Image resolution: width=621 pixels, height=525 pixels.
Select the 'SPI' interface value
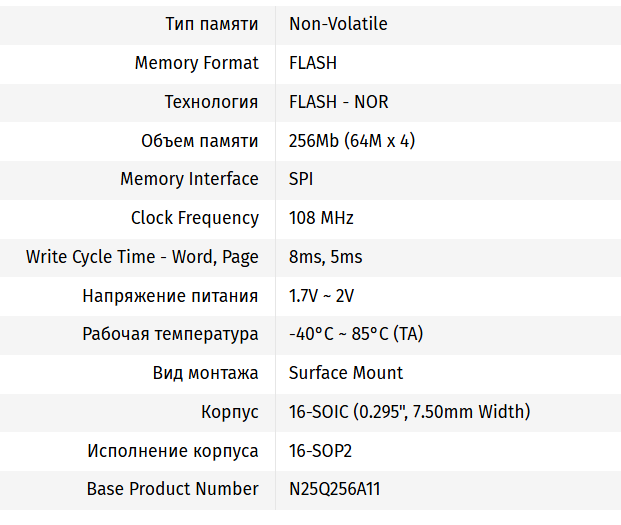pos(301,179)
